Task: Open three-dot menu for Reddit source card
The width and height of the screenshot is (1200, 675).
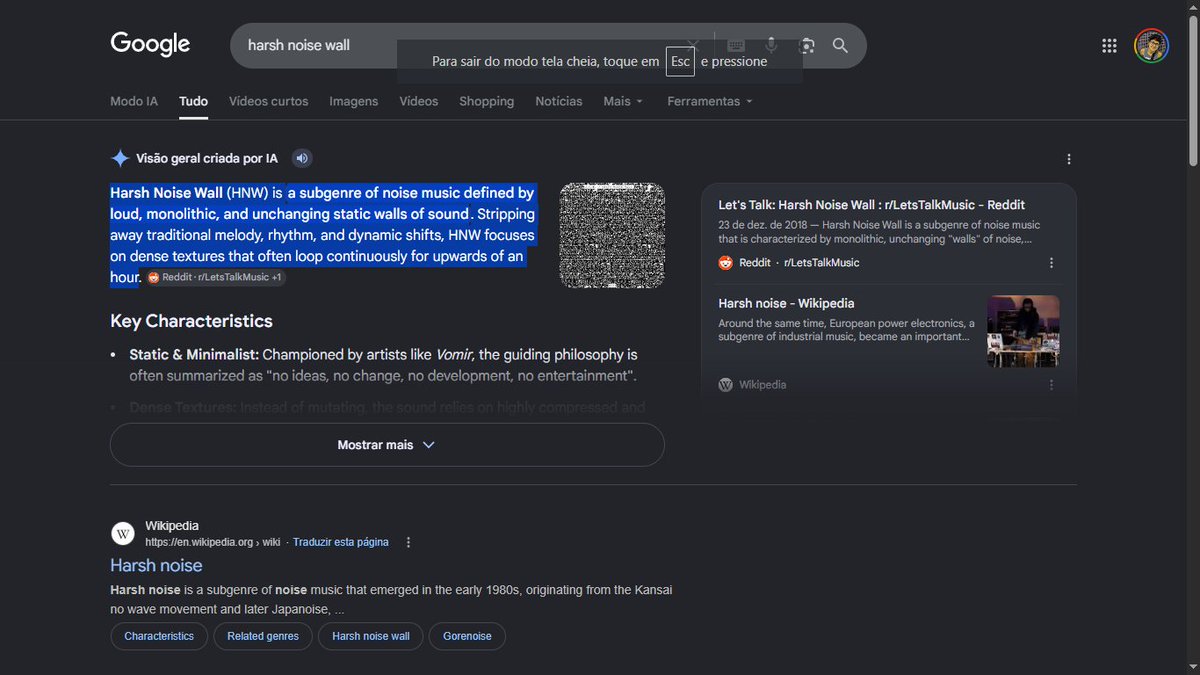Action: [1051, 263]
